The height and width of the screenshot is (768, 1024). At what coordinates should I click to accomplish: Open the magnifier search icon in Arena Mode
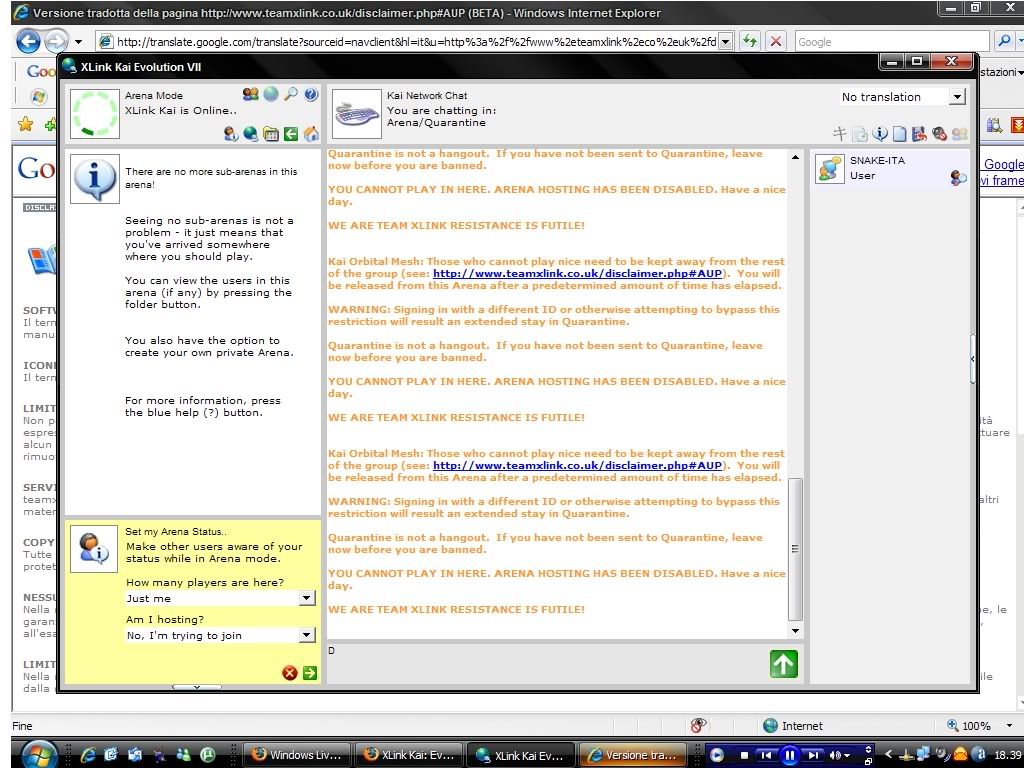click(291, 94)
